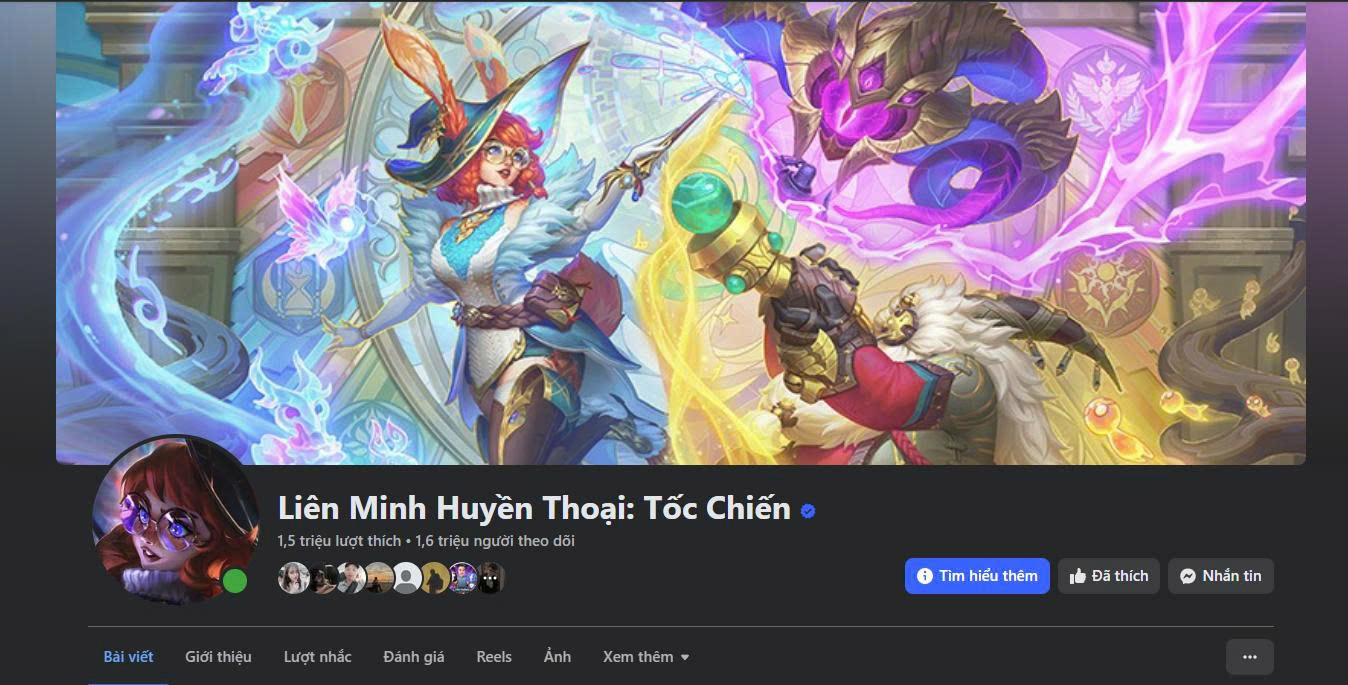
Task: Toggle the Đã thích like button
Action: (x=1109, y=576)
